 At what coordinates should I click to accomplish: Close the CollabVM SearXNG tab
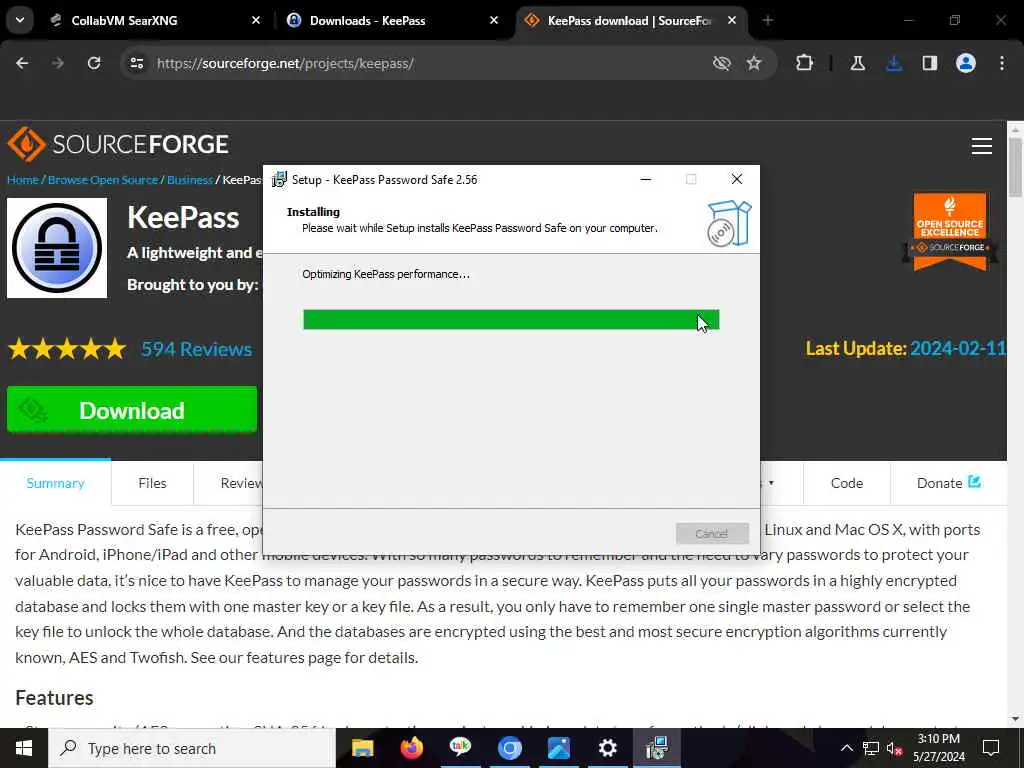256,20
